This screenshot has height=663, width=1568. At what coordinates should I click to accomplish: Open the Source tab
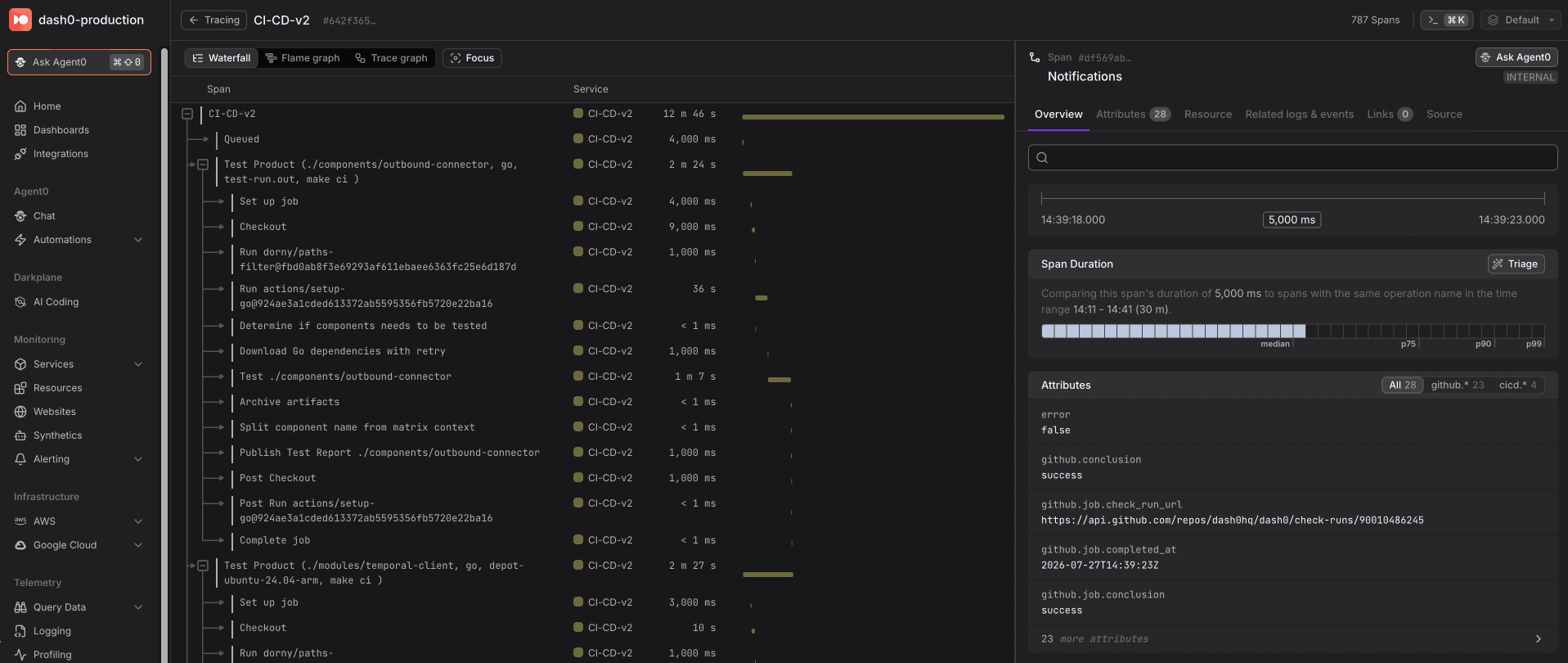[x=1444, y=115]
